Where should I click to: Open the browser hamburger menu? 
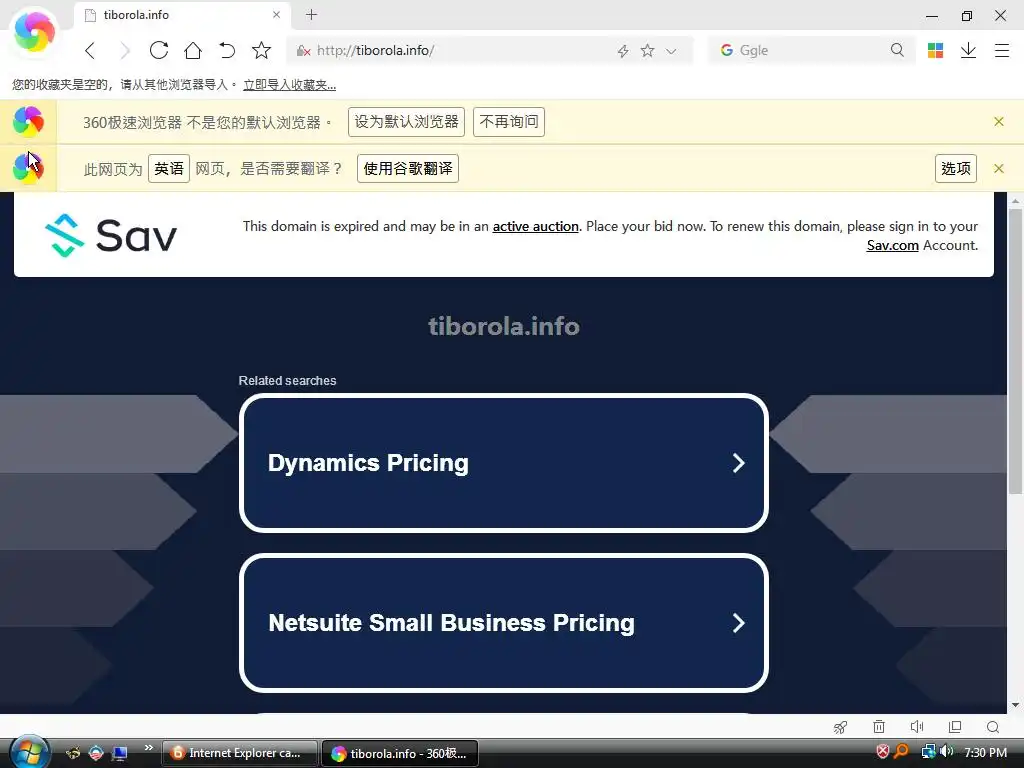pos(1002,50)
